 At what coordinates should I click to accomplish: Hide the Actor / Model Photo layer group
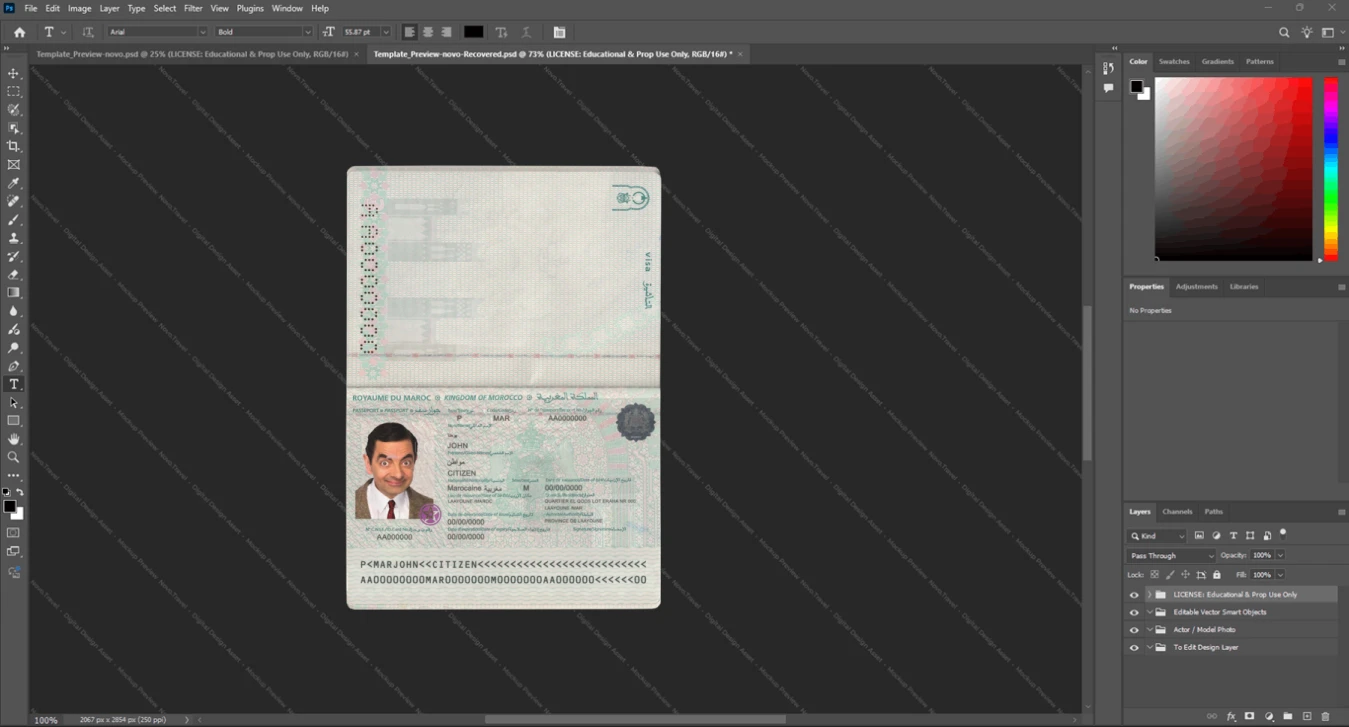coord(1134,630)
